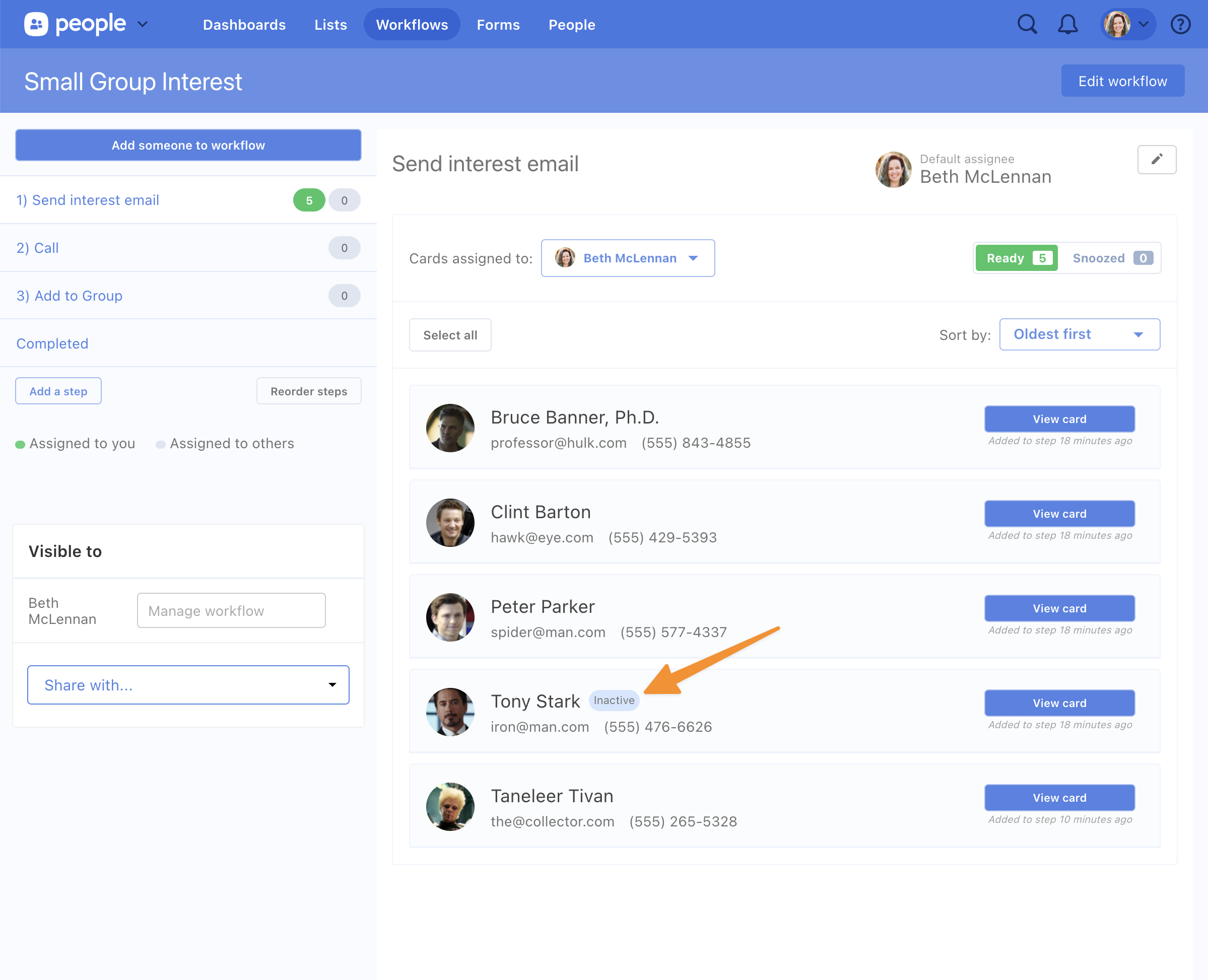Switch to Snoozed cards filter
Viewport: 1208px width, 980px height.
[x=1110, y=258]
